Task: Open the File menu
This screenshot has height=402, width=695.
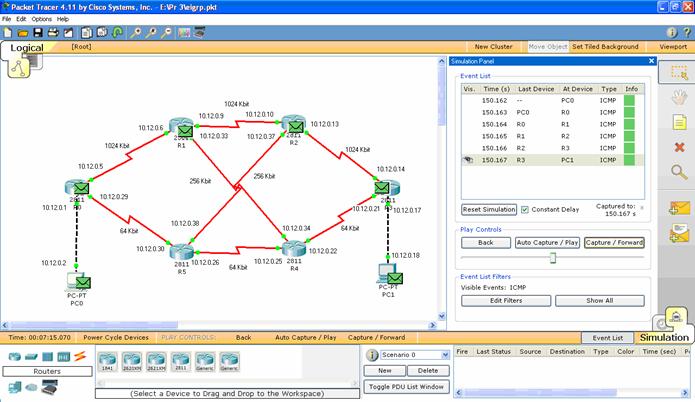Action: [7, 19]
